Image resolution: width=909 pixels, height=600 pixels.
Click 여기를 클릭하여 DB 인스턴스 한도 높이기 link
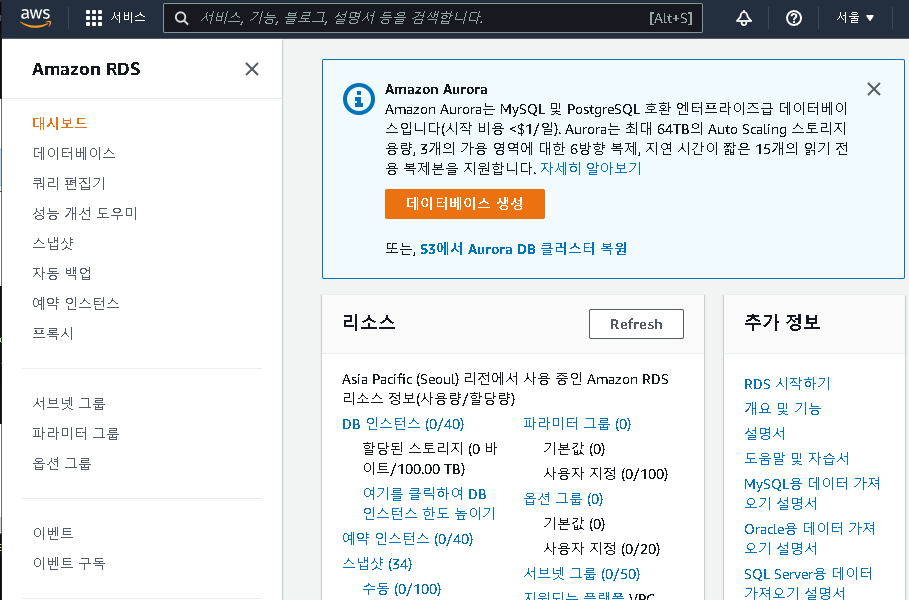(x=429, y=504)
